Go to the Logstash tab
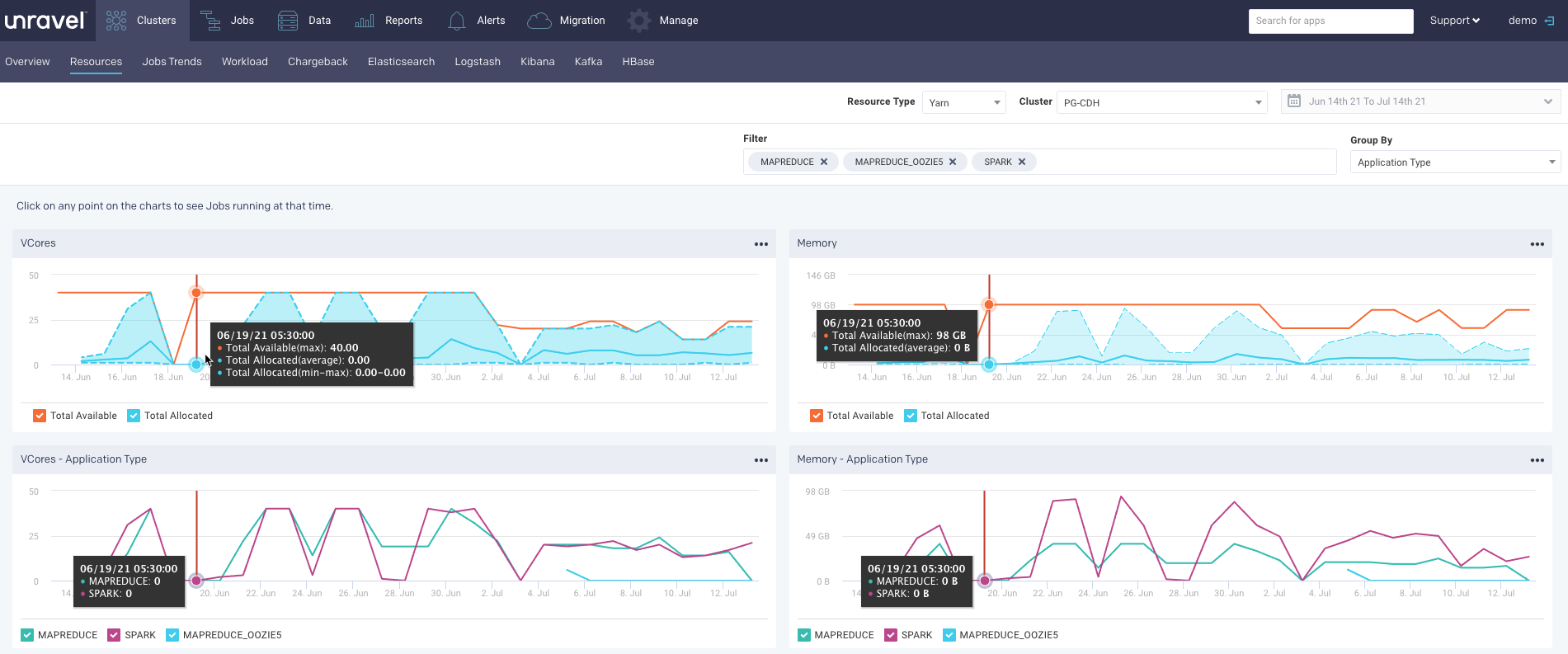1568x654 pixels. (x=478, y=62)
